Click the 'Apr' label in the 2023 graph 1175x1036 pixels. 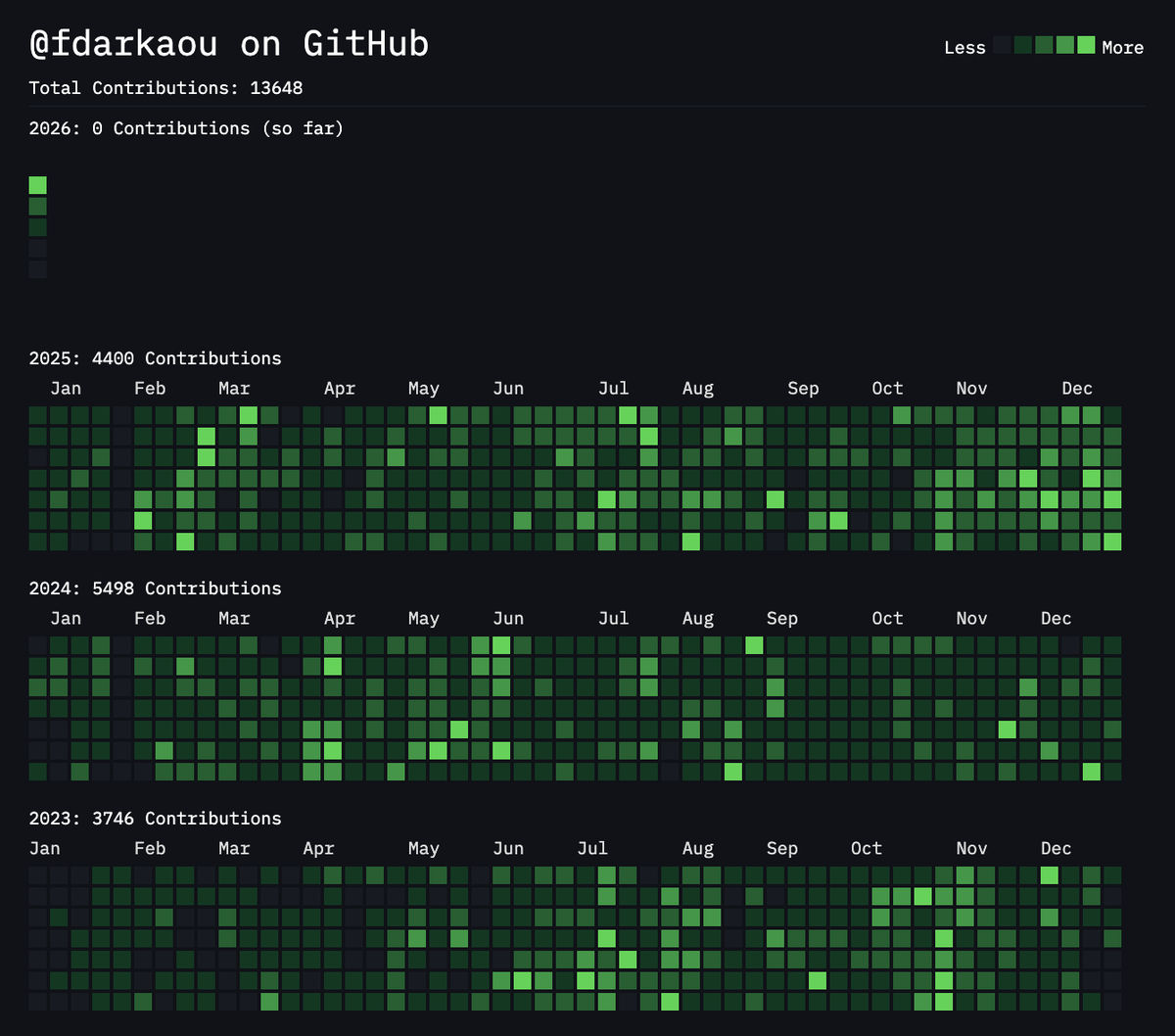[x=318, y=849]
